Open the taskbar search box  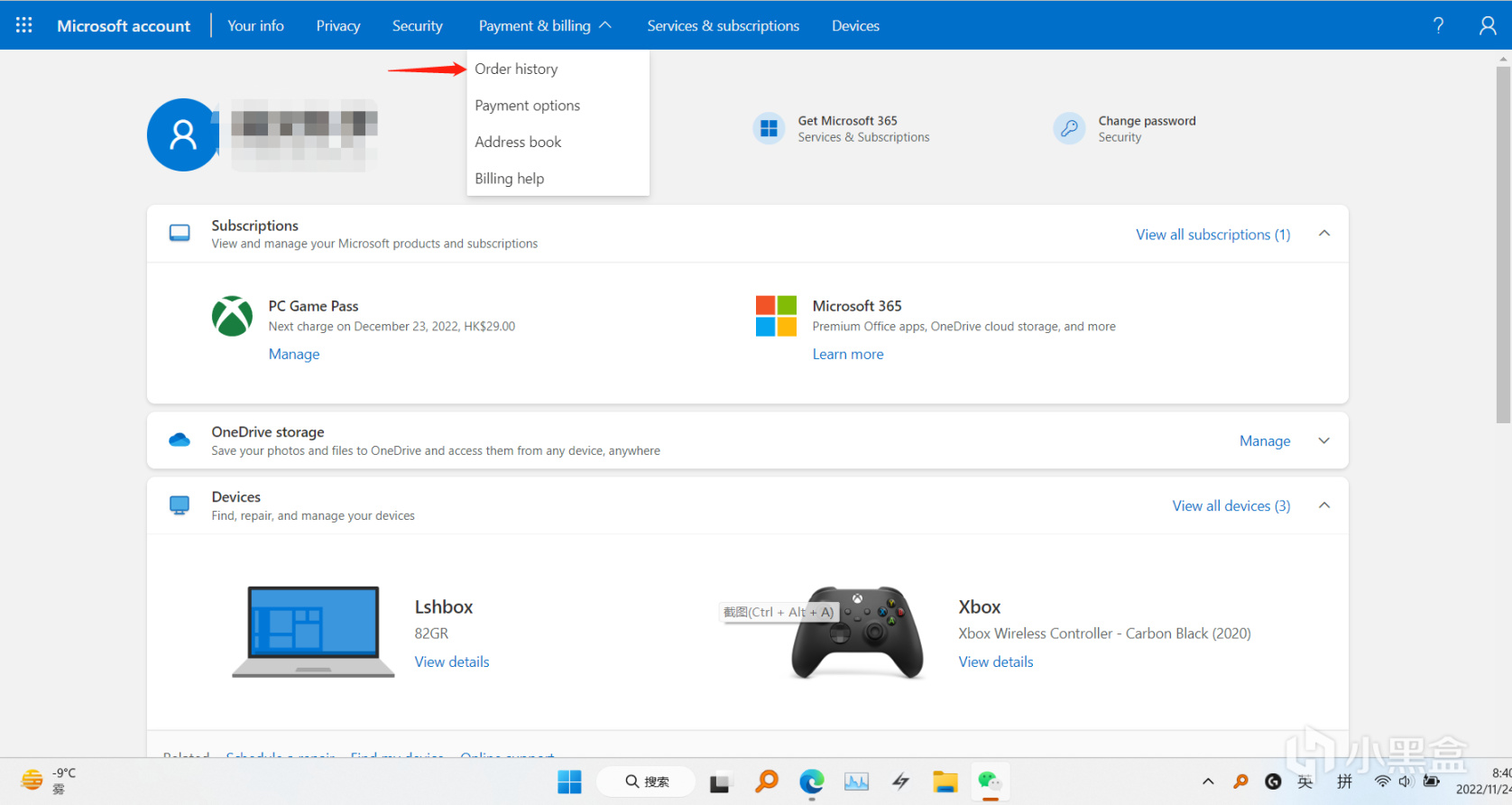click(x=646, y=782)
